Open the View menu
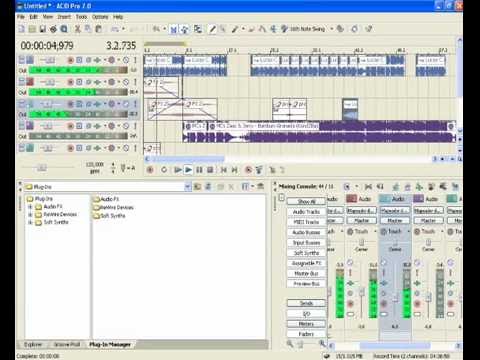The height and width of the screenshot is (360, 480). pos(48,17)
